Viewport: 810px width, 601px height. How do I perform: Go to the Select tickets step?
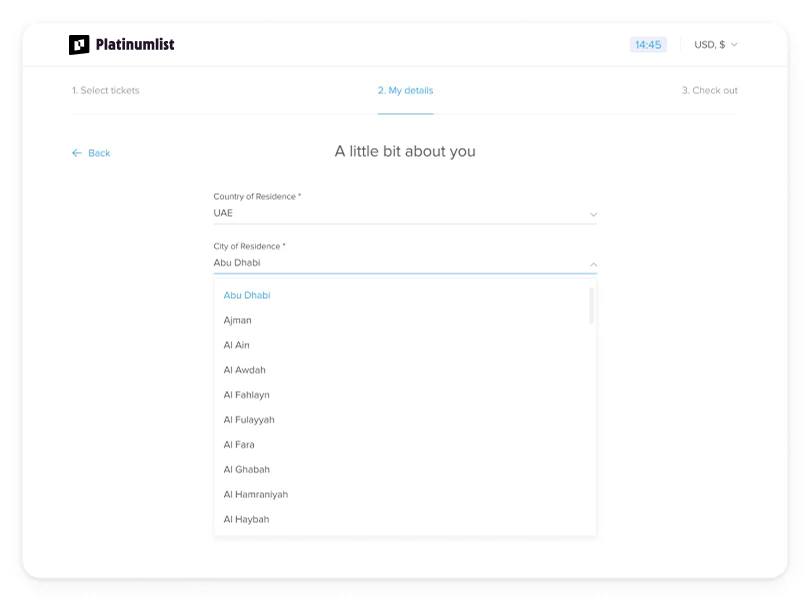coord(106,91)
